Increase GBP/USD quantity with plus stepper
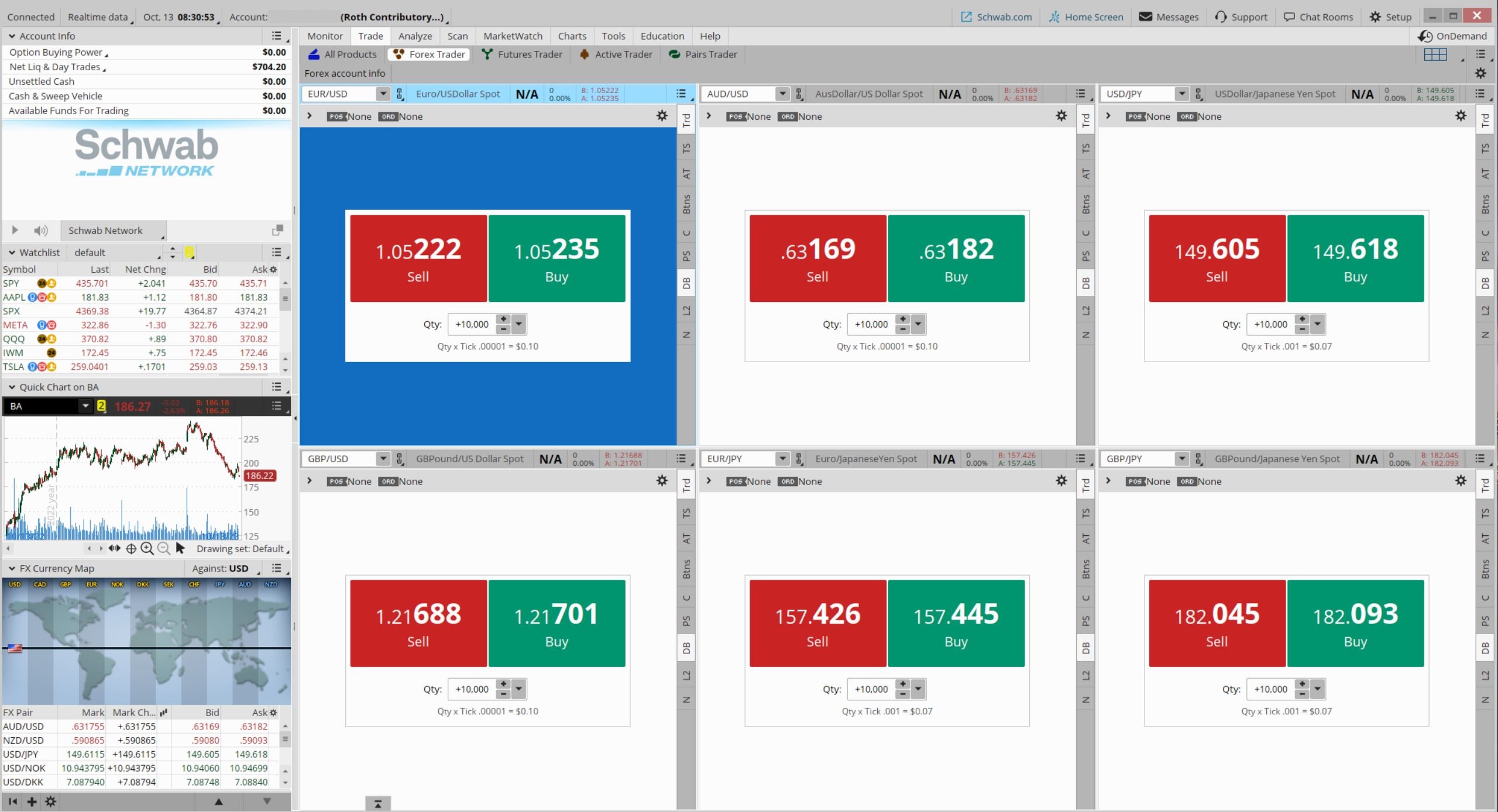 pyautogui.click(x=503, y=684)
